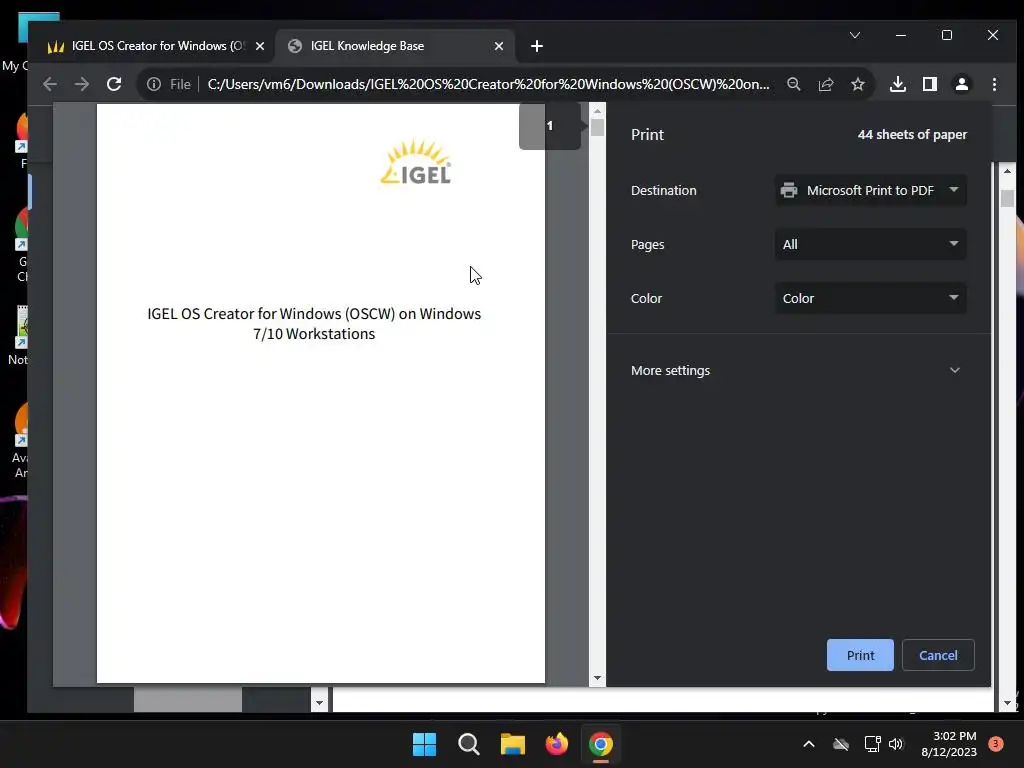
Task: Open File Explorer from taskbar
Action: (x=513, y=744)
